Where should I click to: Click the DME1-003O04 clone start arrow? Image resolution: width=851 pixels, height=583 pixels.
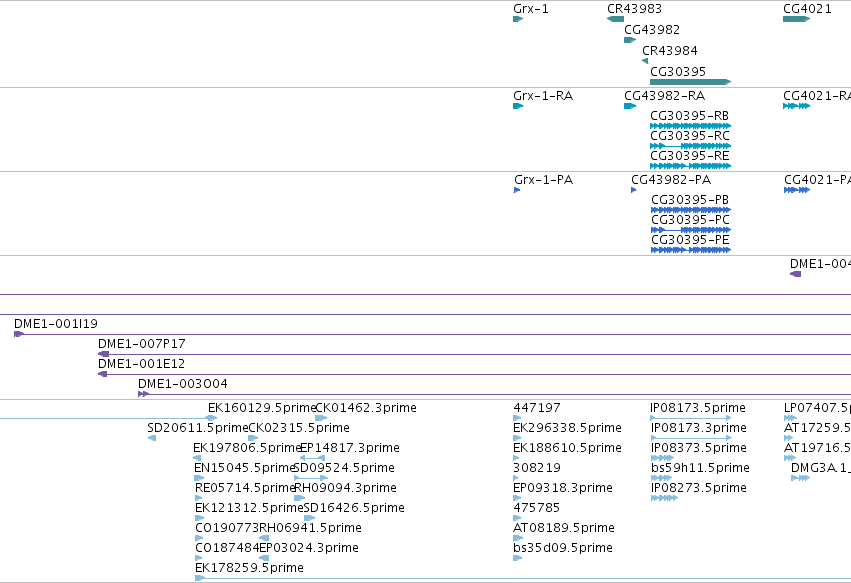[x=143, y=394]
